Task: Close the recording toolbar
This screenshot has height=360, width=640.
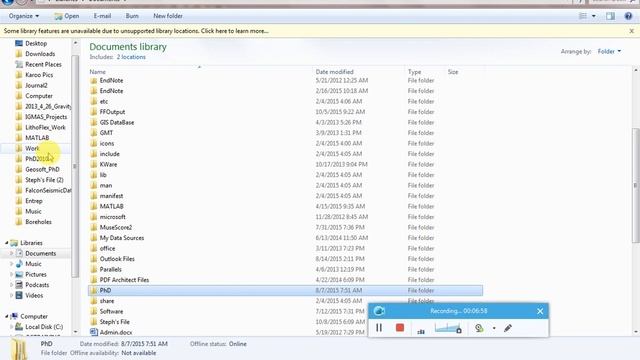Action: 540,311
